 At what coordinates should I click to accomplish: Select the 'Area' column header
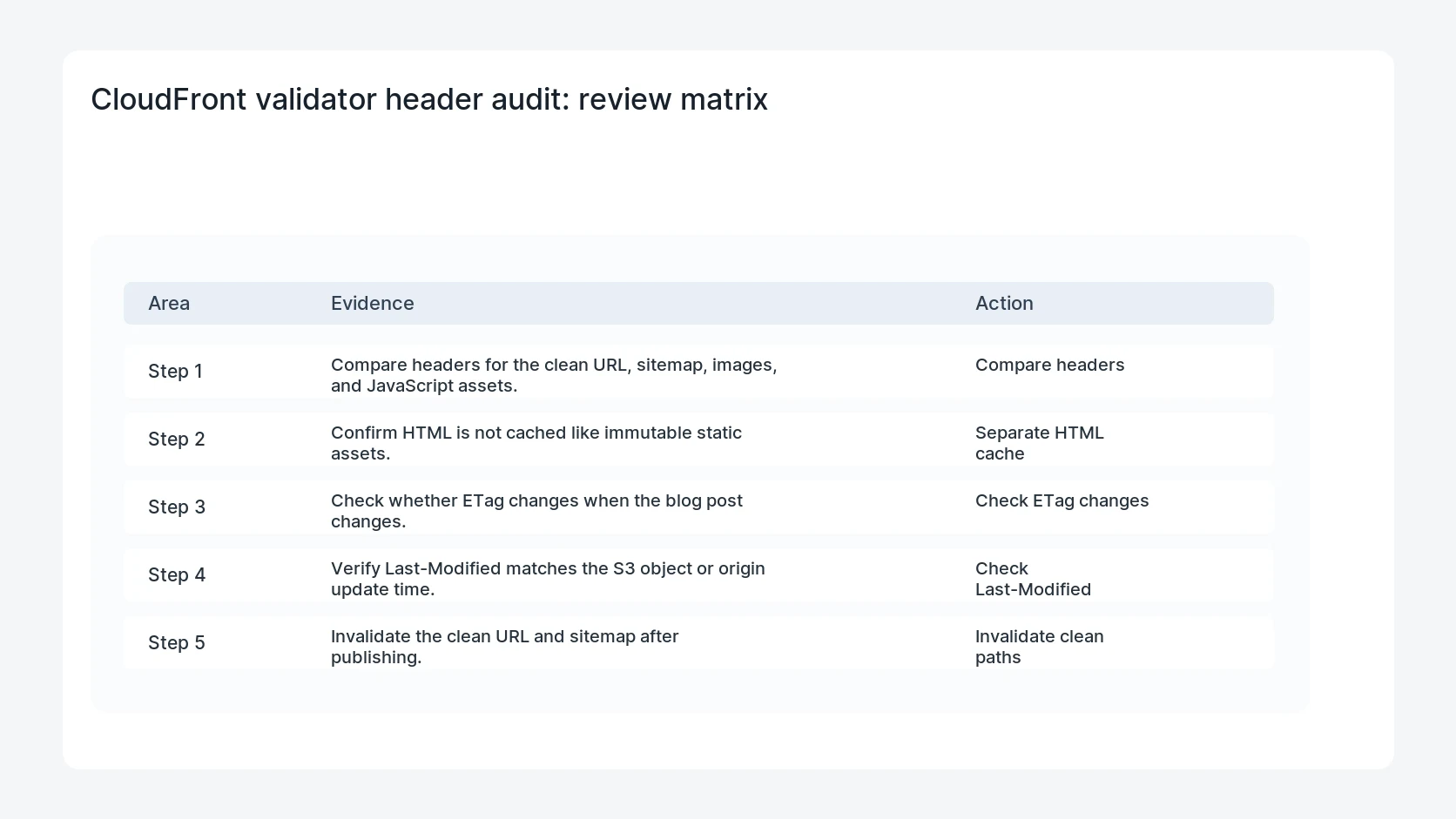coord(169,303)
